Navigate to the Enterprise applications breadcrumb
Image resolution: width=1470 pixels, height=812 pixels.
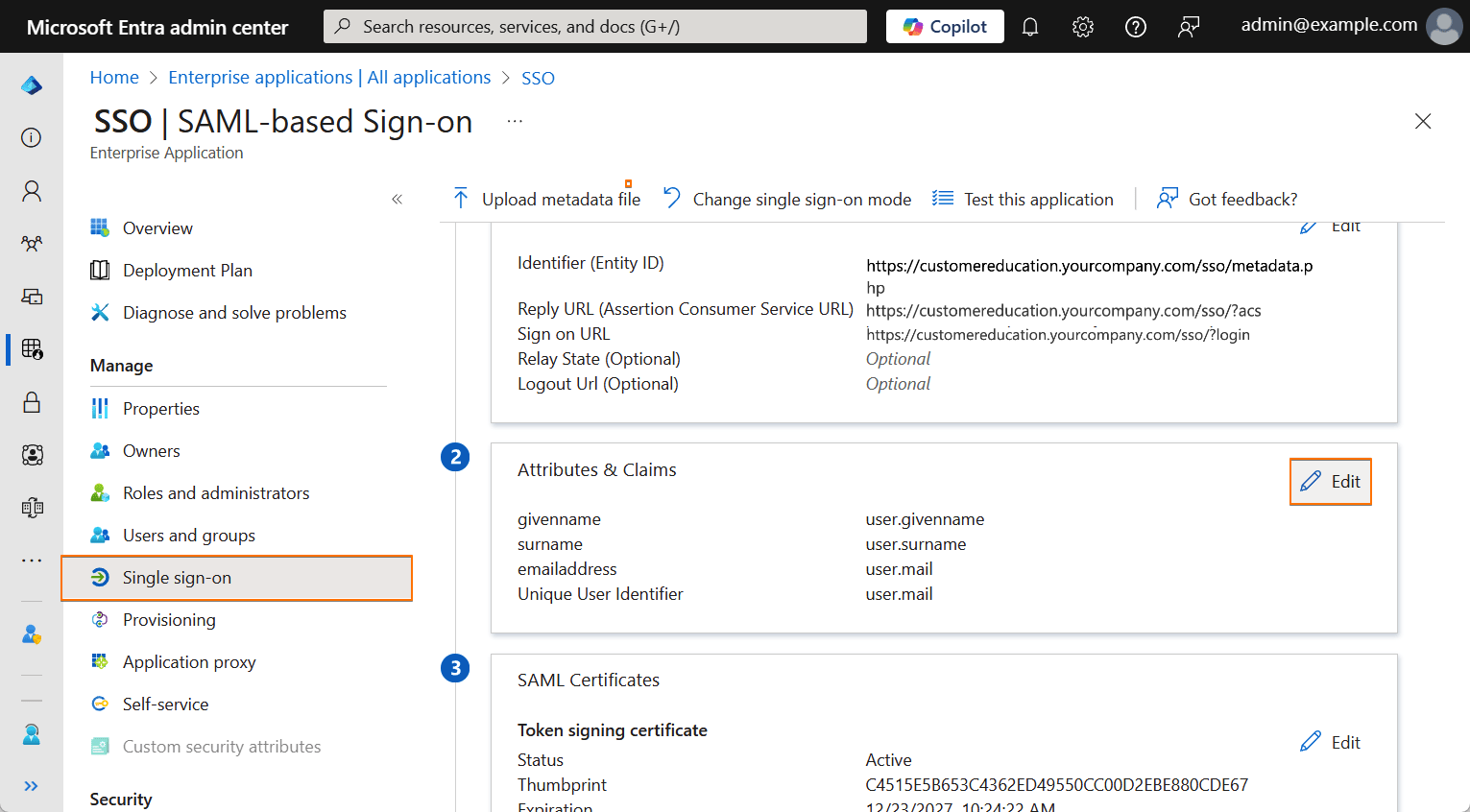(x=329, y=77)
